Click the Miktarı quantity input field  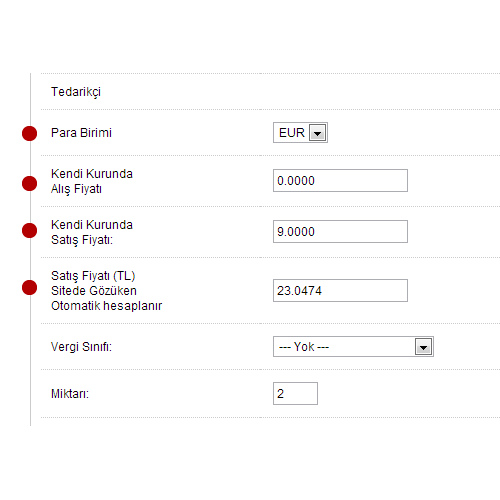[295, 394]
